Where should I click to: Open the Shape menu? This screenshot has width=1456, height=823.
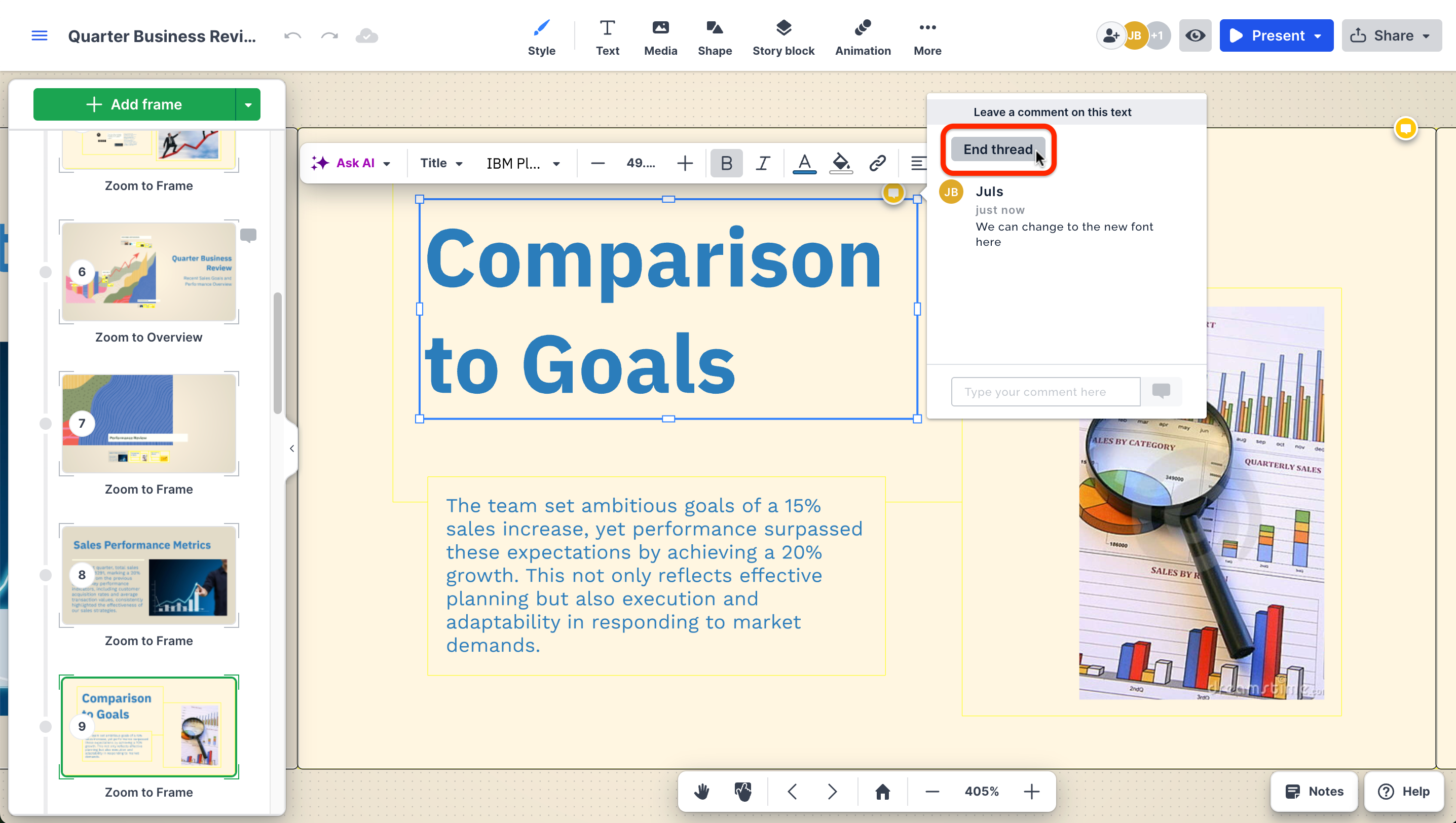[x=715, y=38]
